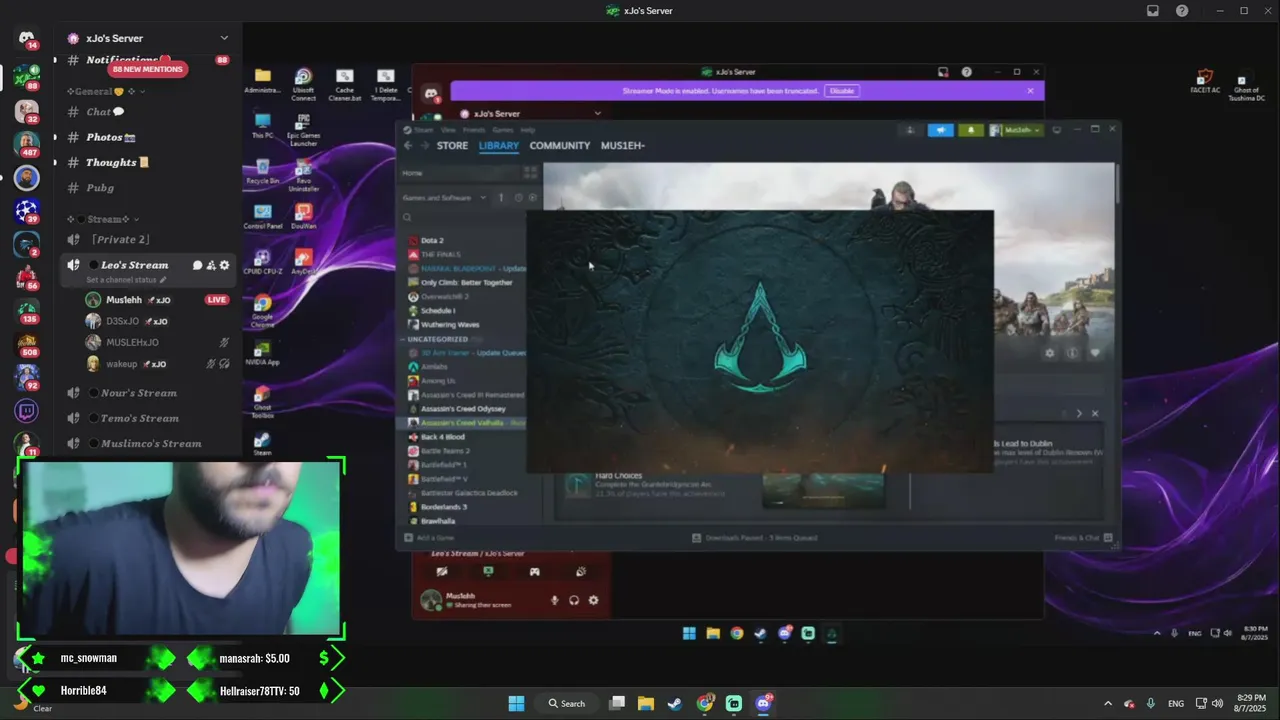Expand xJo's Server dropdown in streamed Discord
The height and width of the screenshot is (720, 1280).
coord(597,113)
